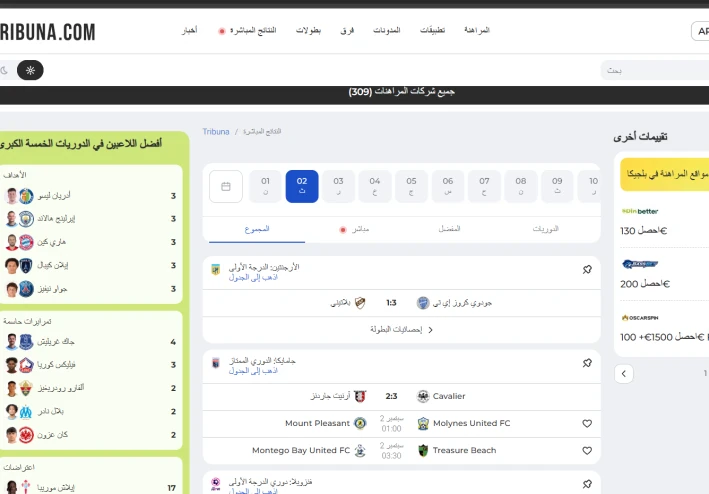
Task: Open المدونات blogs menu
Action: point(387,30)
